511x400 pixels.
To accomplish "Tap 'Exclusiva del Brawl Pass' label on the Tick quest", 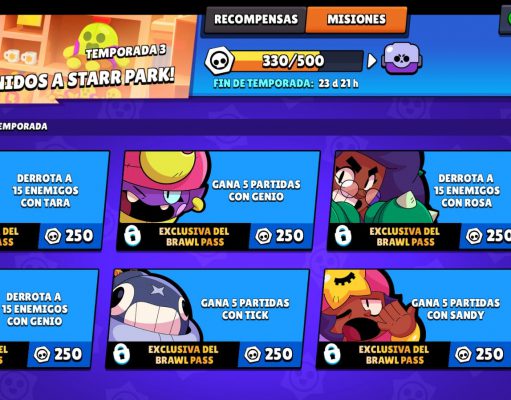I will point(183,354).
